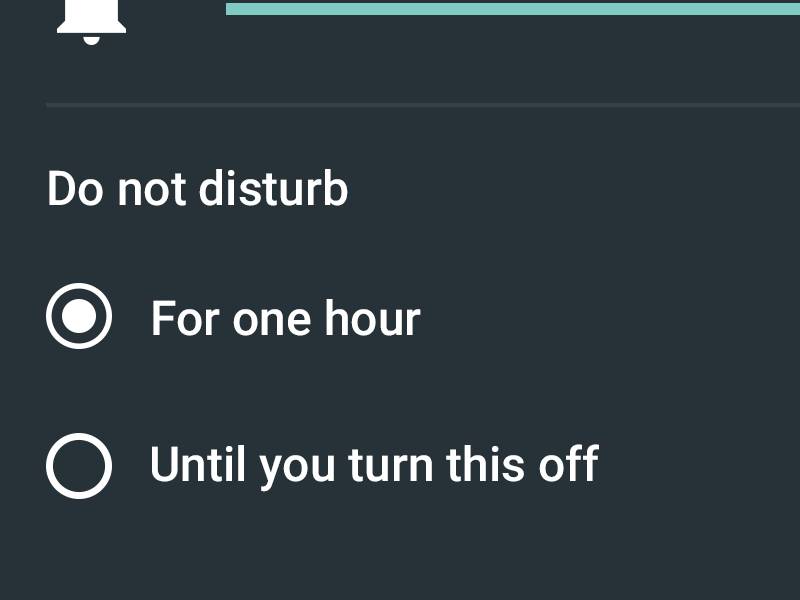
Task: Choose the one-hour Do not disturb duration
Action: (x=79, y=317)
